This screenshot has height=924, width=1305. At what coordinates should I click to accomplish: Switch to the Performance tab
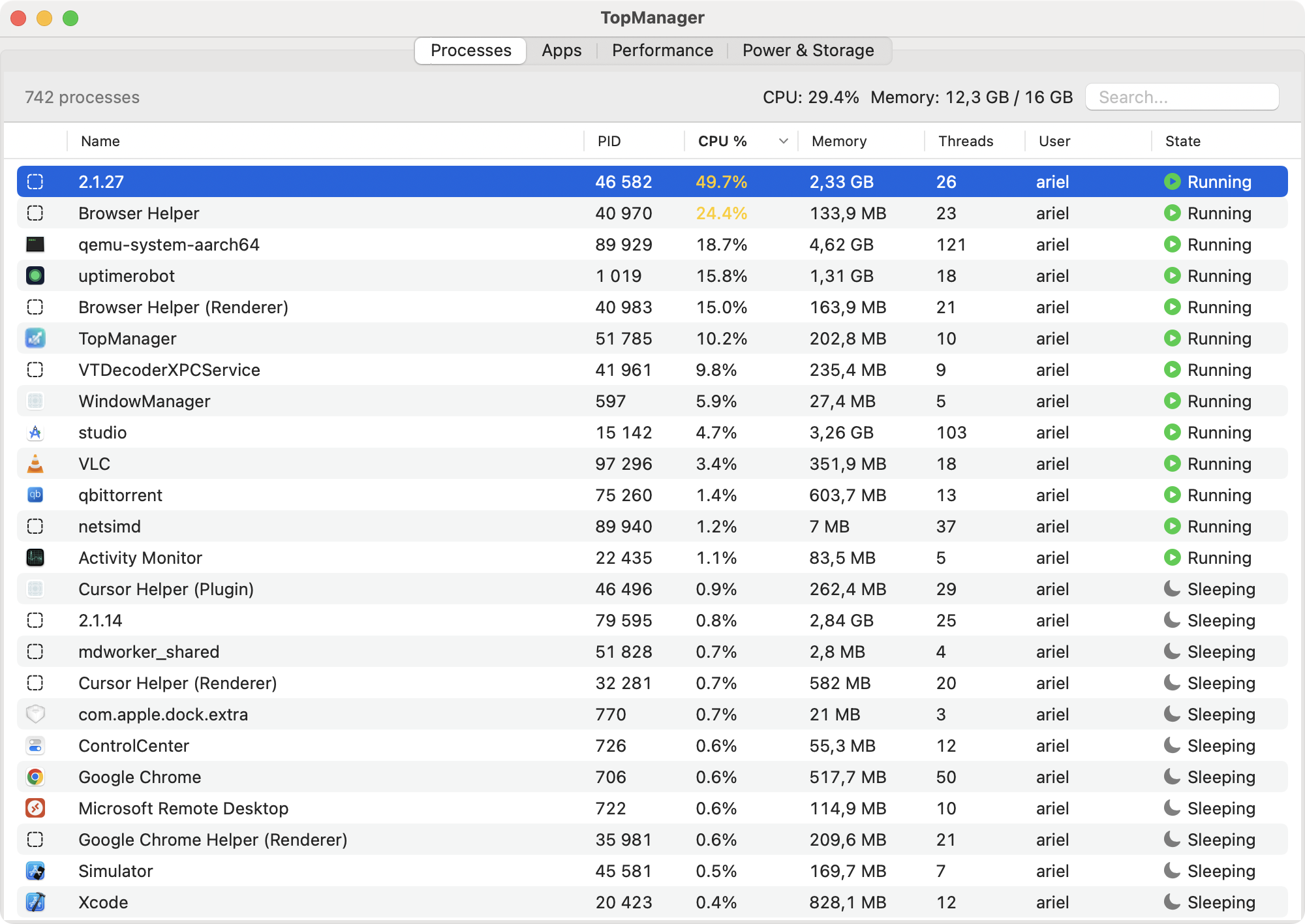click(662, 51)
